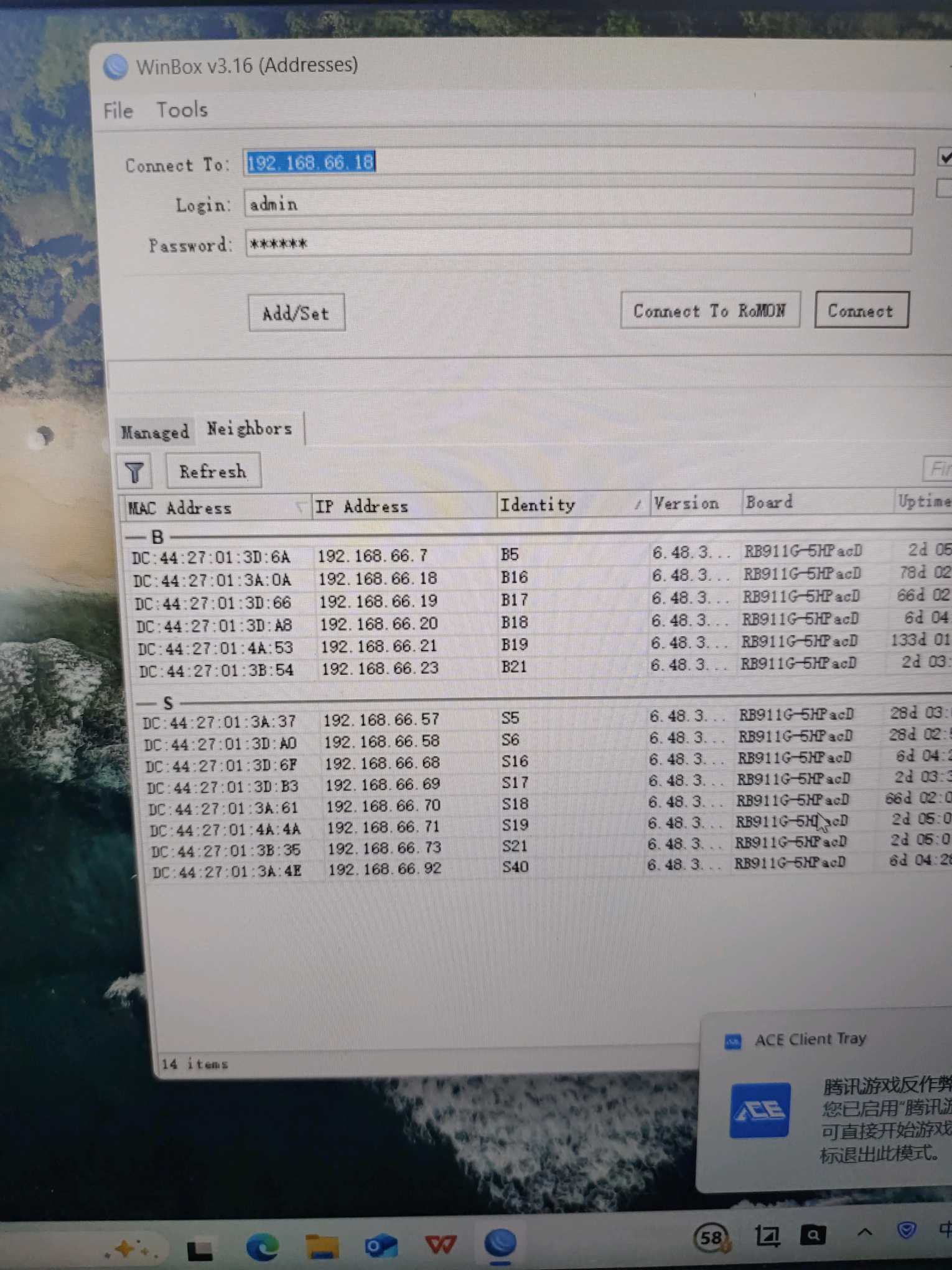Viewport: 952px width, 1270px height.
Task: Show hidden tray icons with the chevron
Action: click(x=864, y=1233)
